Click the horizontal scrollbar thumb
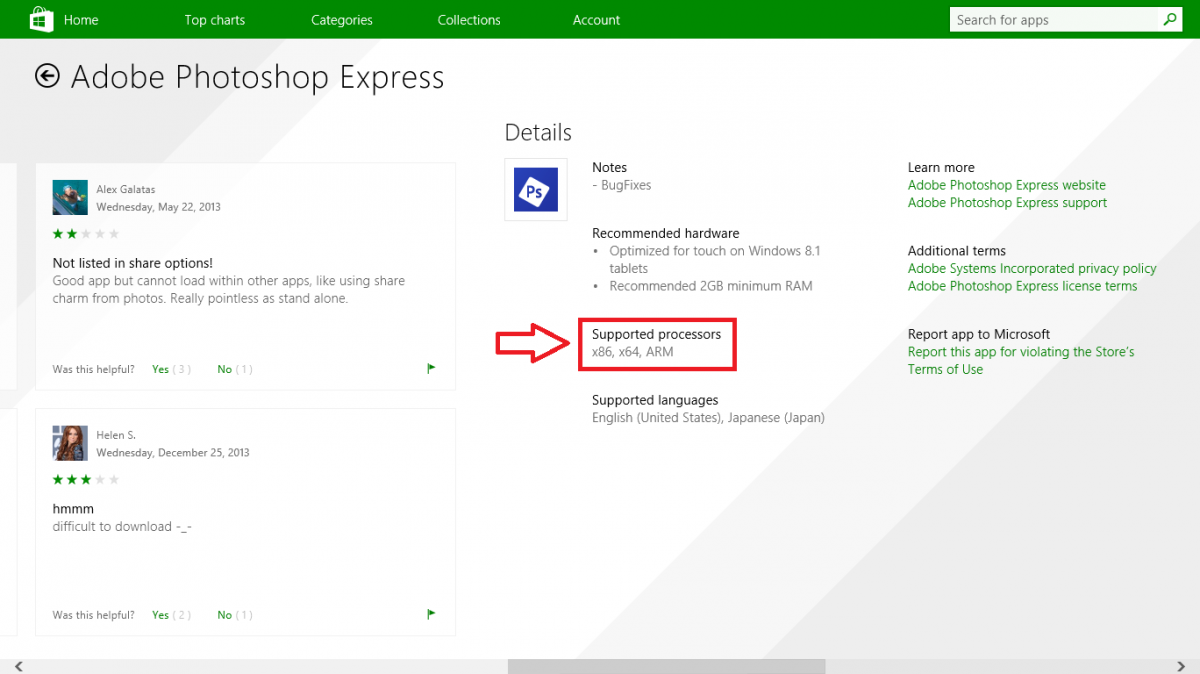 [x=667, y=666]
